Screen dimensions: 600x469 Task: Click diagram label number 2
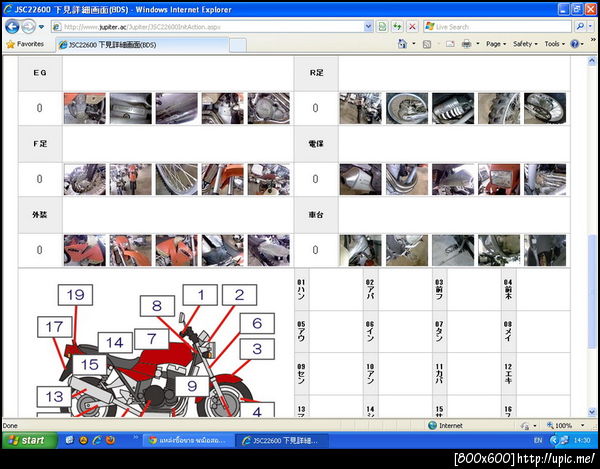click(x=240, y=295)
